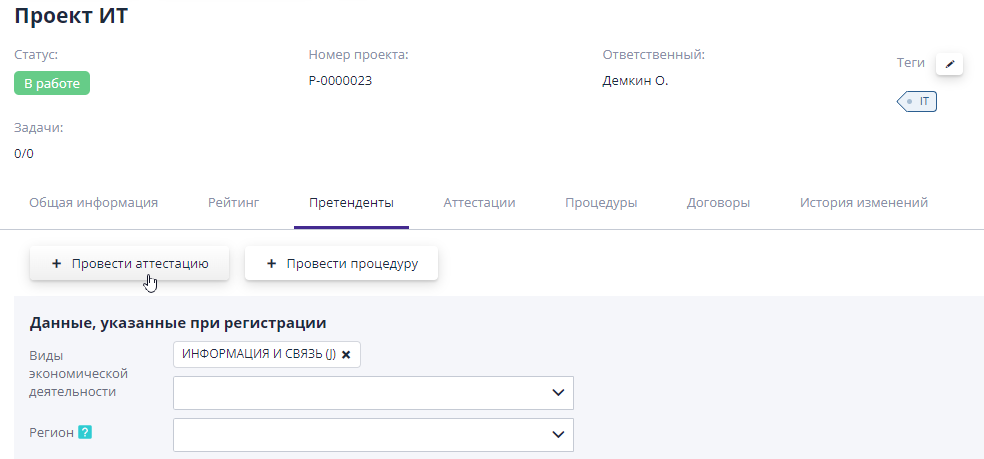Click the region help question mark icon
The width and height of the screenshot is (984, 459).
pyautogui.click(x=85, y=433)
